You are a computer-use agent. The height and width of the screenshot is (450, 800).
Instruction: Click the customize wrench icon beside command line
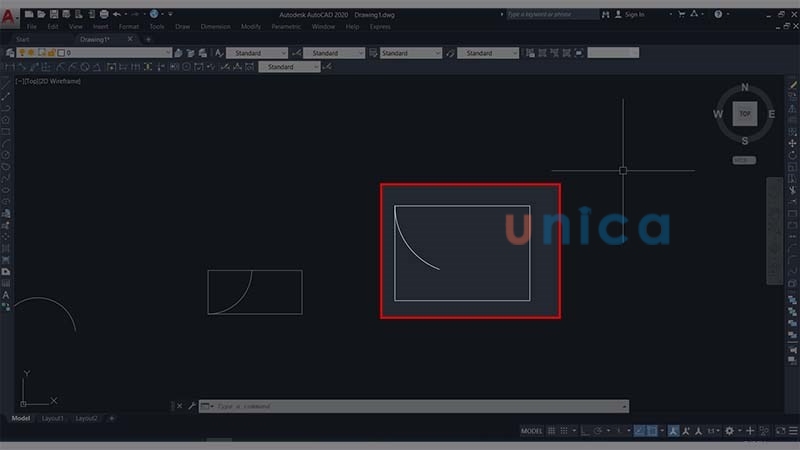click(192, 406)
